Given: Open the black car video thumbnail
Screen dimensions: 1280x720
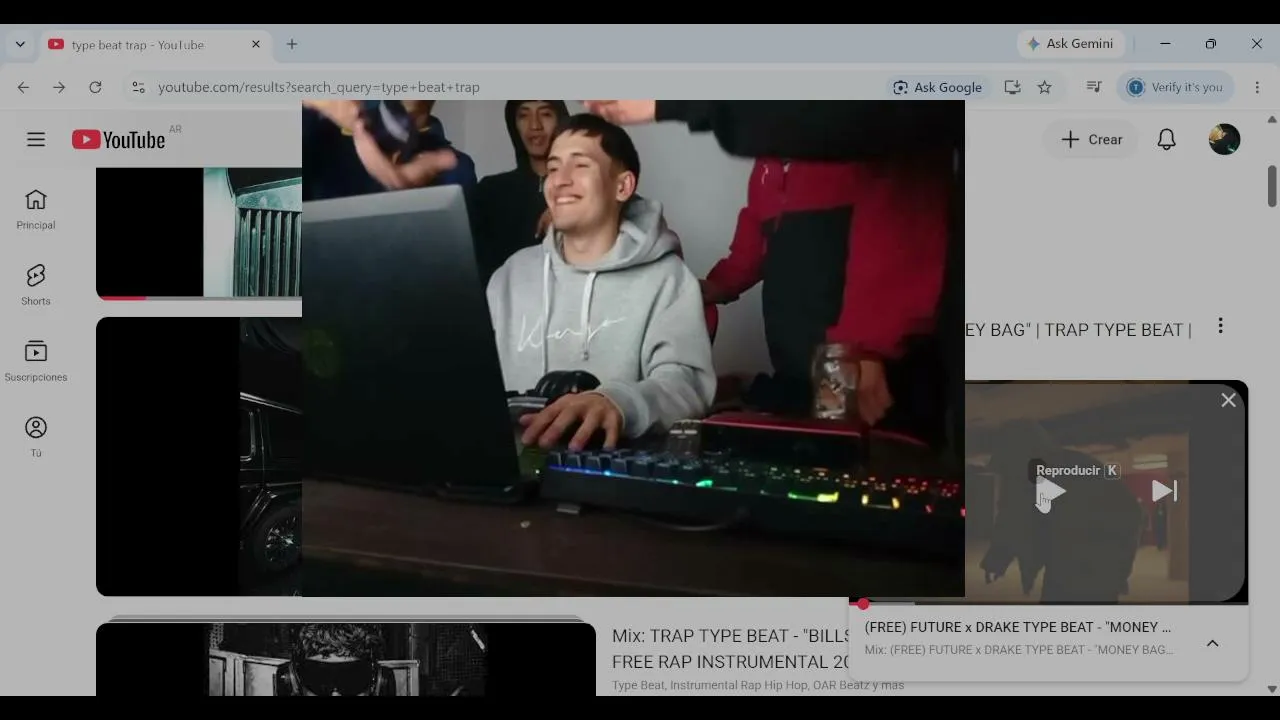Looking at the screenshot, I should [x=199, y=457].
